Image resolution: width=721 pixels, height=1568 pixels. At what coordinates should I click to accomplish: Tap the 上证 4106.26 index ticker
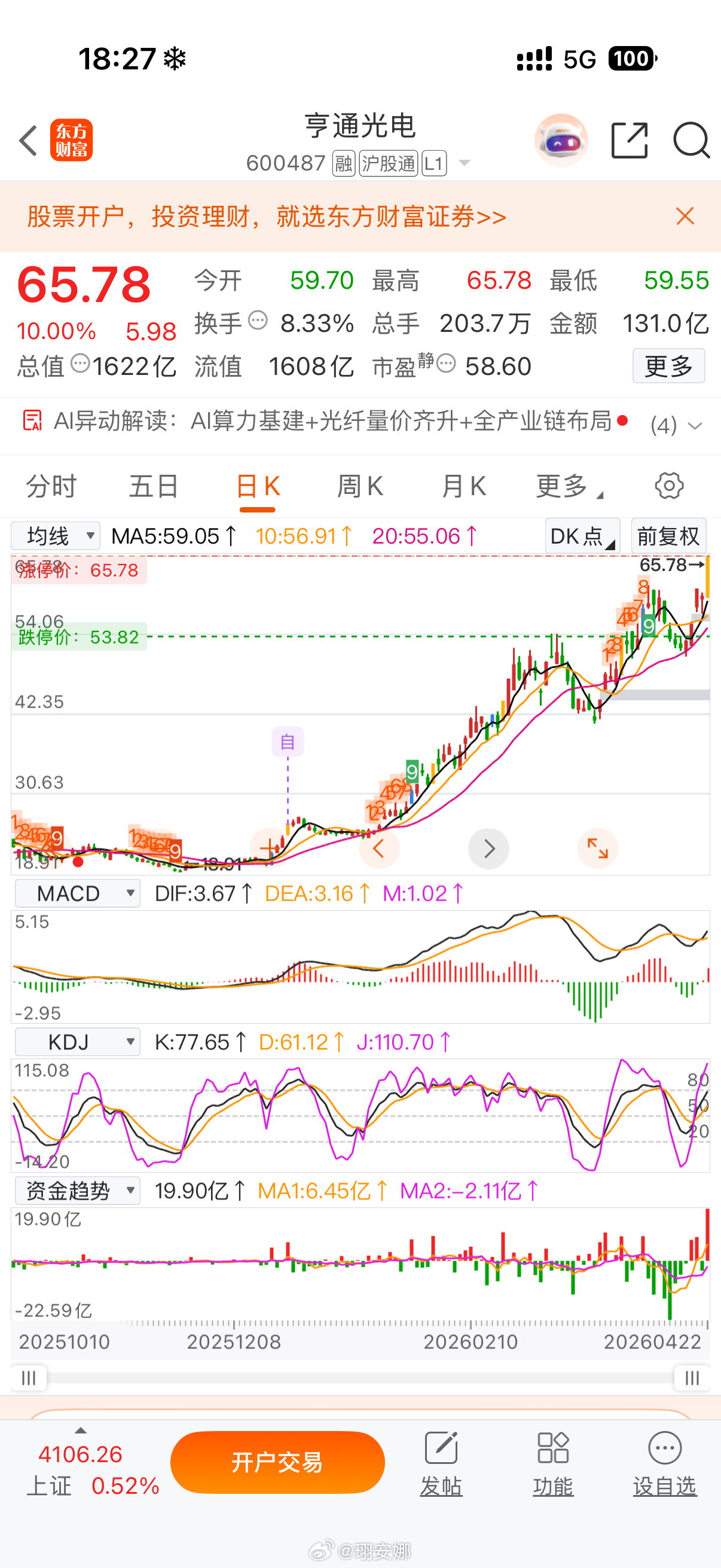(93, 1469)
